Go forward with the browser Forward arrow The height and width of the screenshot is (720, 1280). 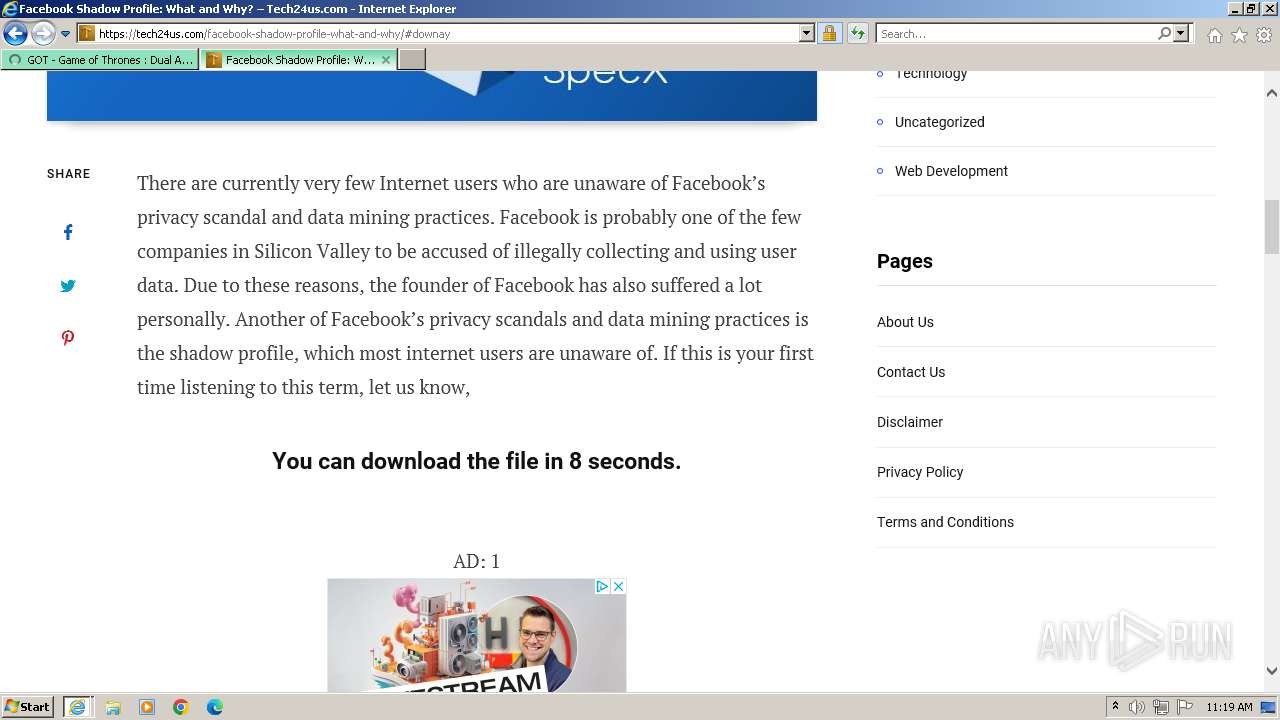click(x=43, y=33)
